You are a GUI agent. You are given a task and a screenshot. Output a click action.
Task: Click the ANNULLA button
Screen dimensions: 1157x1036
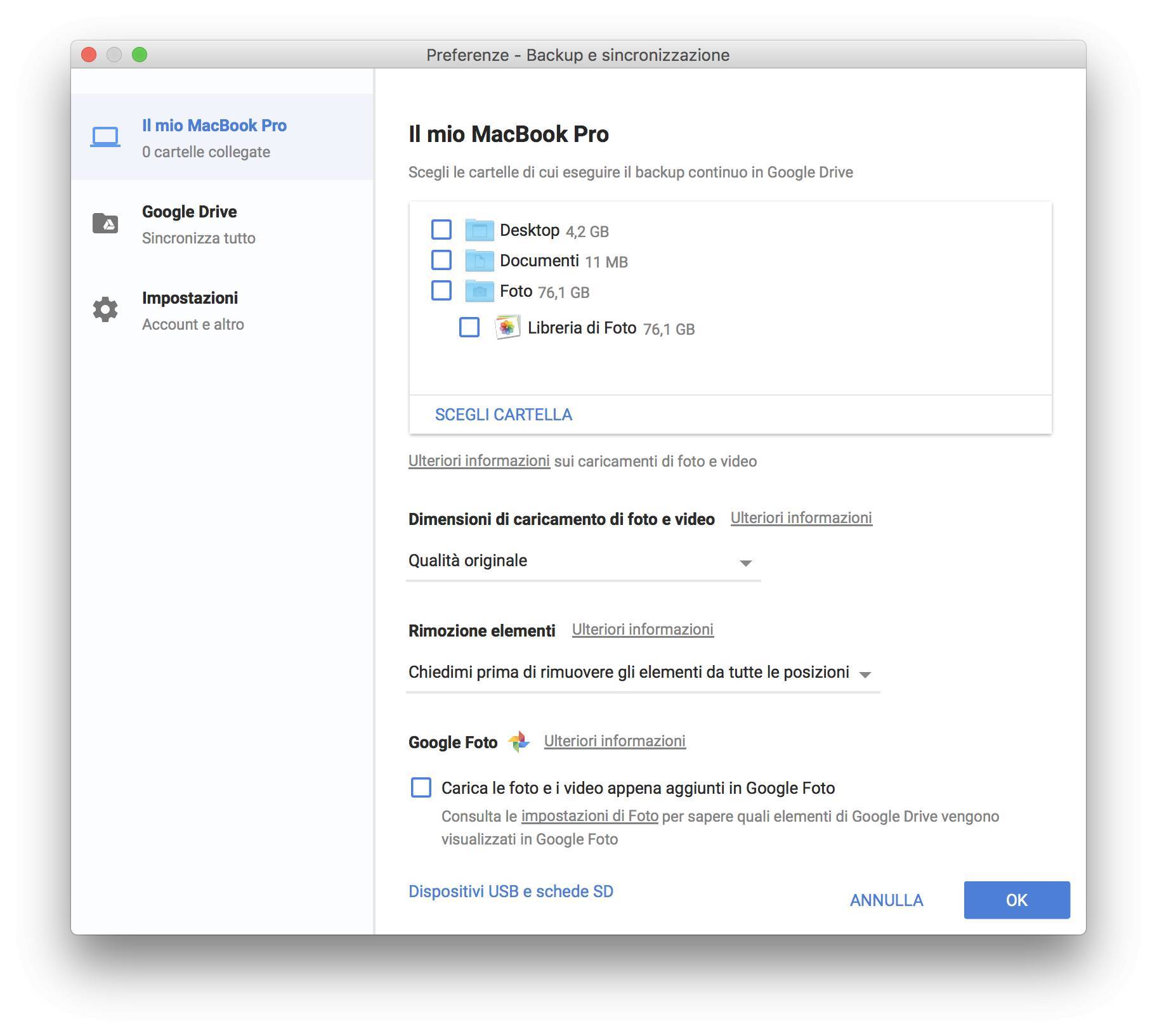pos(886,900)
